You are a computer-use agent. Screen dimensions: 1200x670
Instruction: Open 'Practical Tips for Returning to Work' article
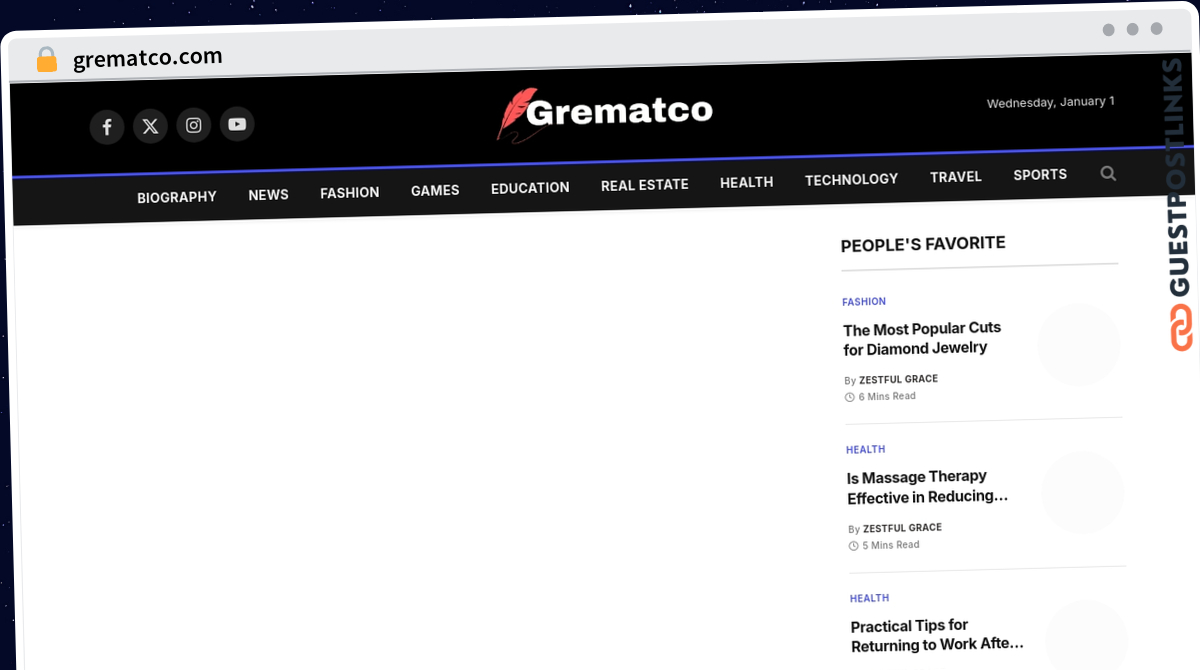(937, 635)
